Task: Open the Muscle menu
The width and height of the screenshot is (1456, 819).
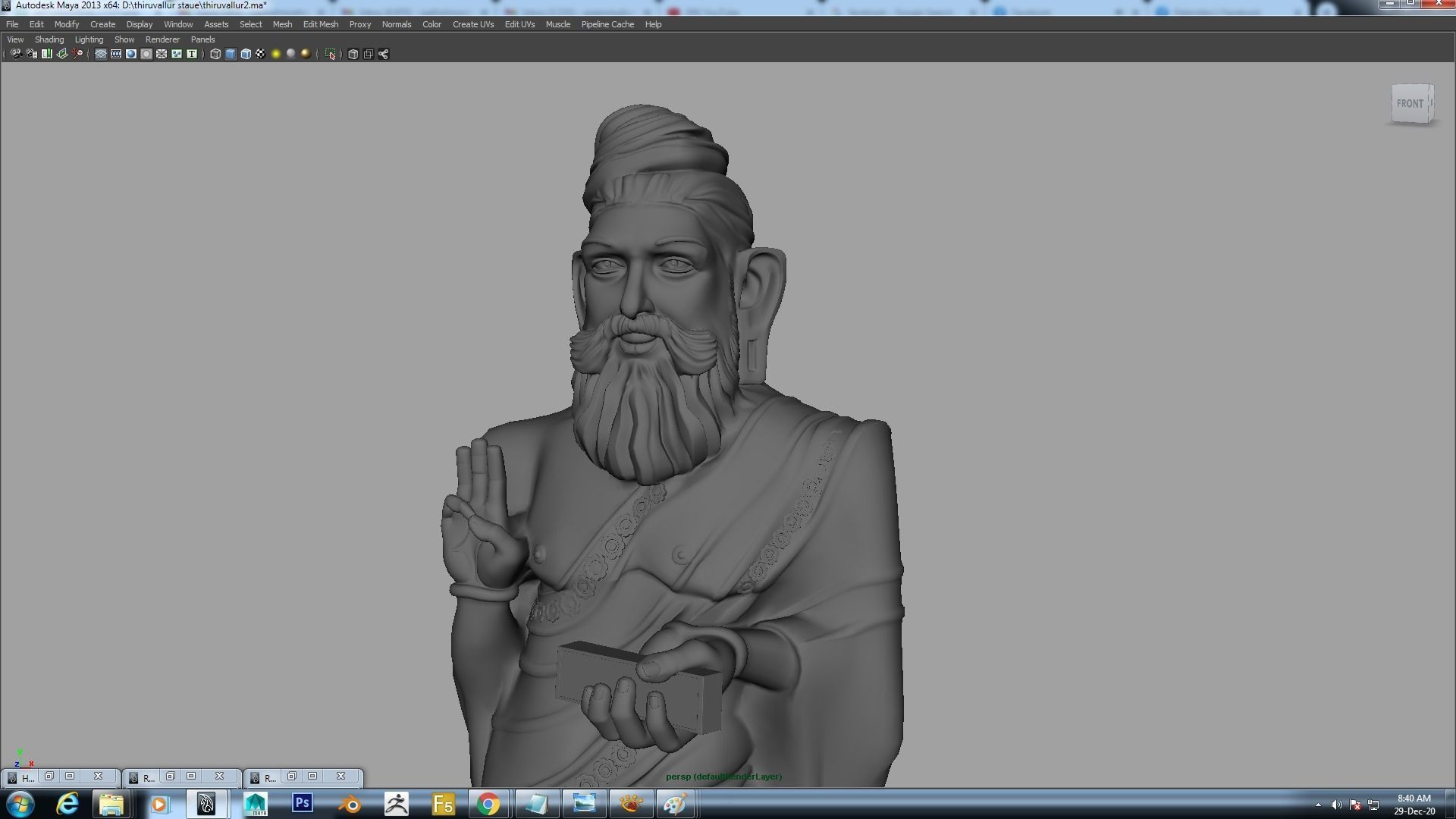Action: click(557, 24)
